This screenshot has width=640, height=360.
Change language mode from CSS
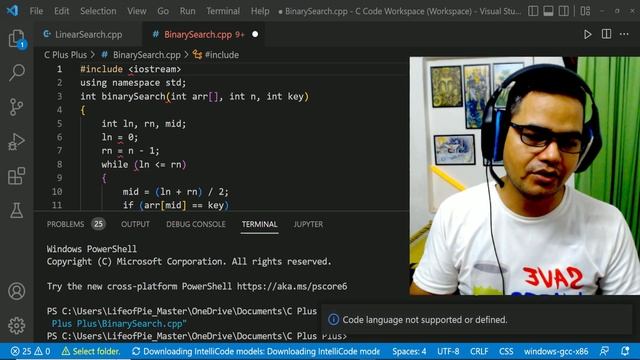506,351
